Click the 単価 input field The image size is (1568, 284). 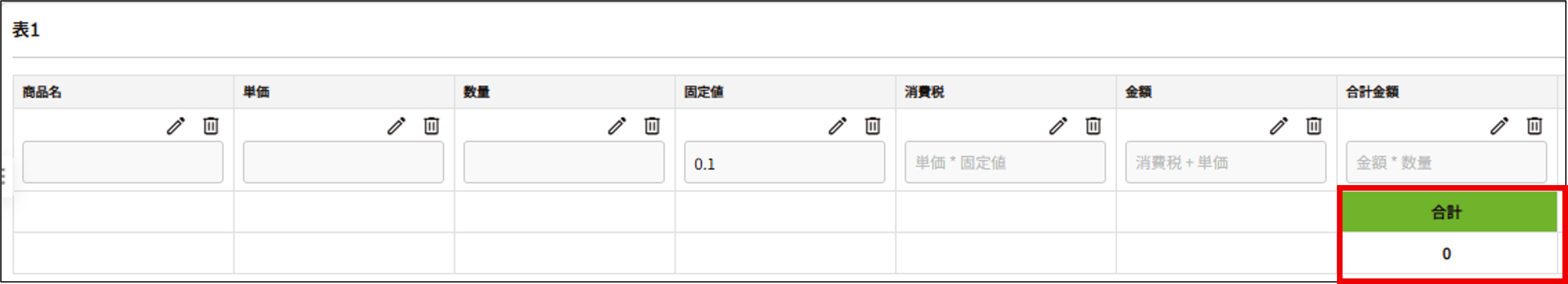tap(343, 162)
